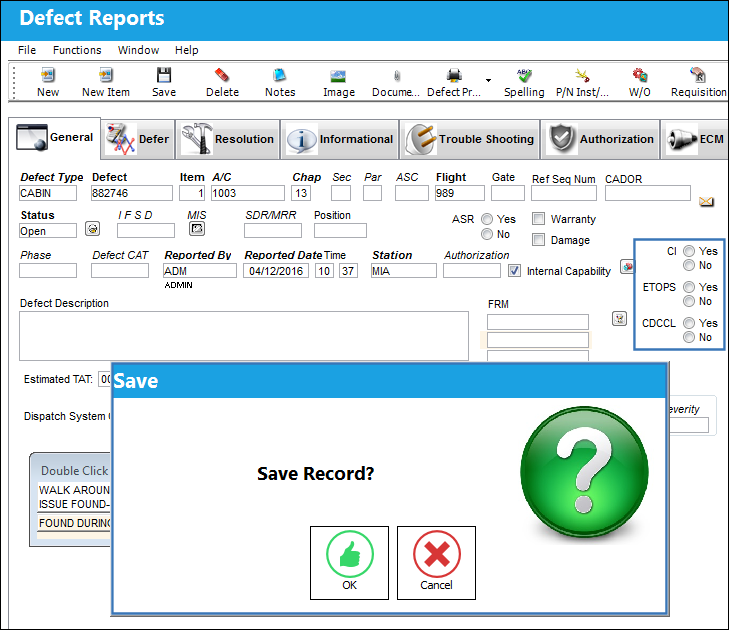Click the red X Cancel button
Screen dimensions: 729x630
pyautogui.click(x=436, y=563)
